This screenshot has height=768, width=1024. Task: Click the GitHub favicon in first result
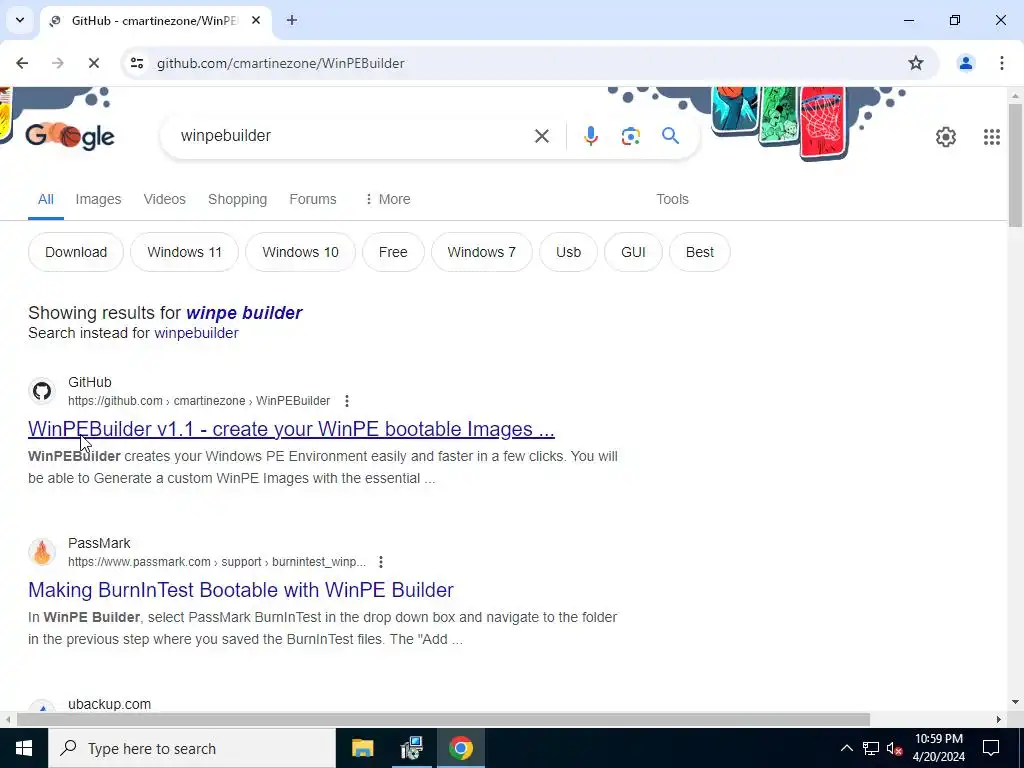(x=42, y=391)
